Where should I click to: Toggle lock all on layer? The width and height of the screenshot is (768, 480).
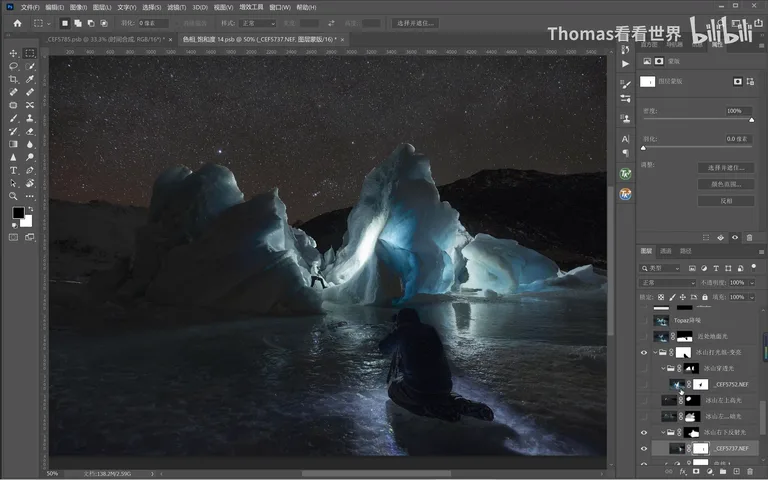point(705,297)
